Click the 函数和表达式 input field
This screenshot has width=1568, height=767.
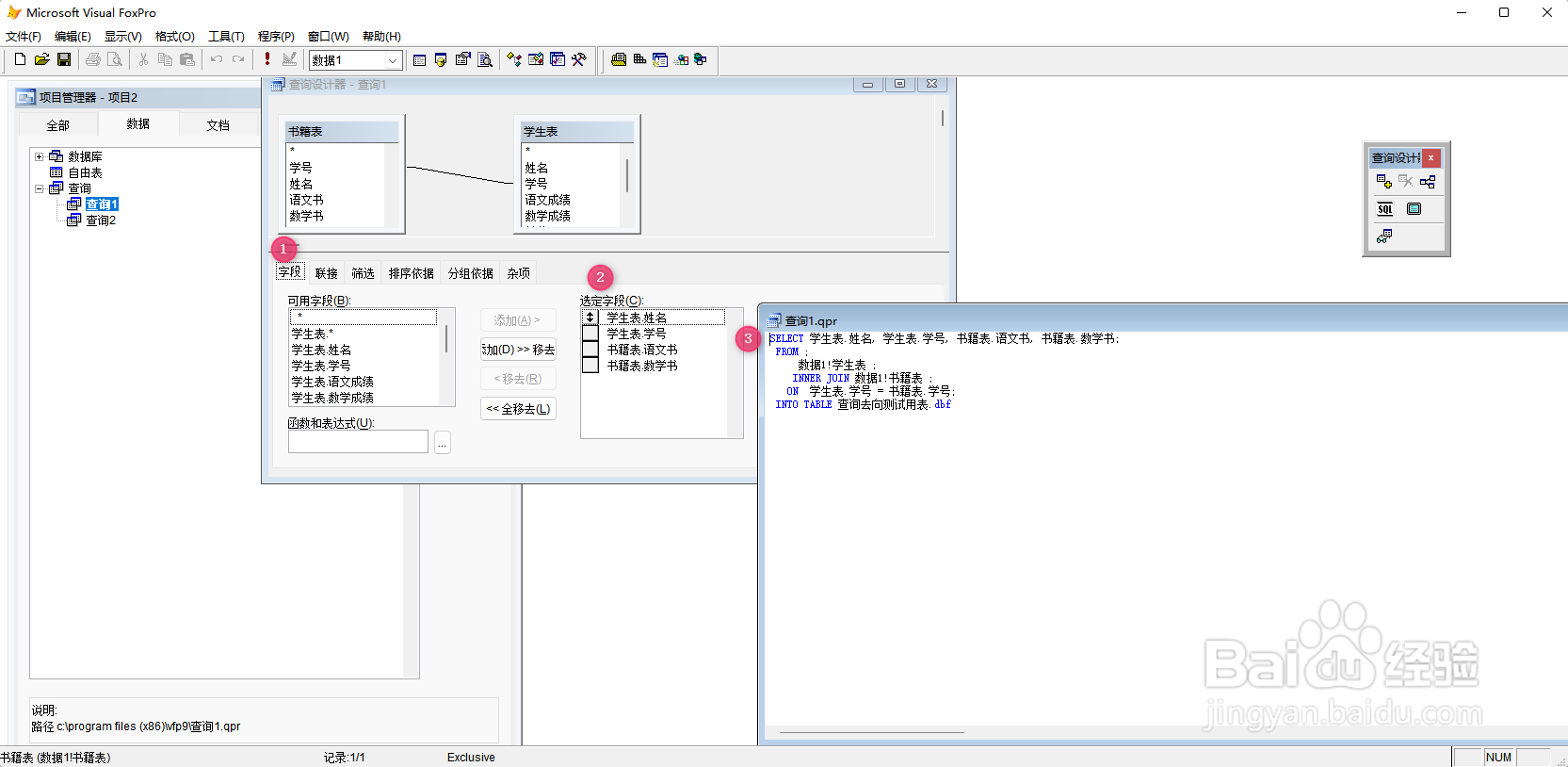point(358,442)
